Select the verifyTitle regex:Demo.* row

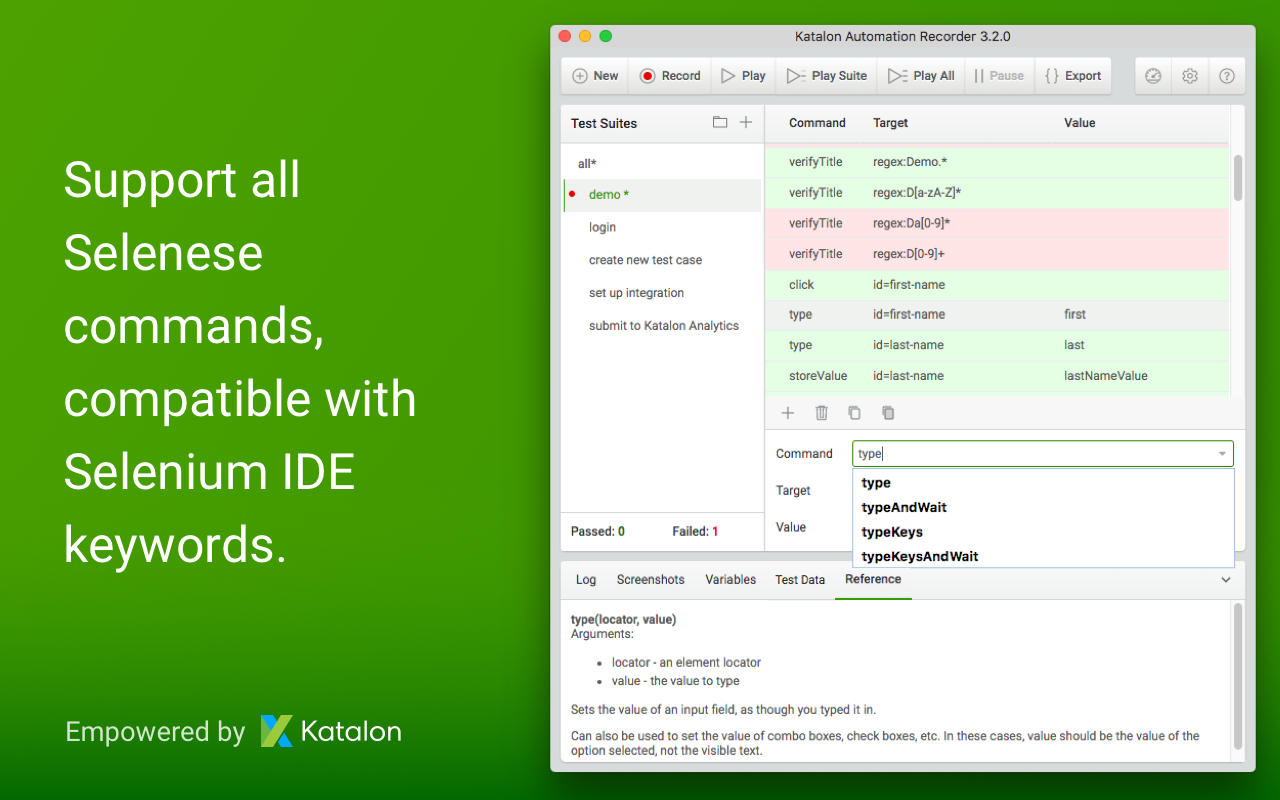pos(997,162)
